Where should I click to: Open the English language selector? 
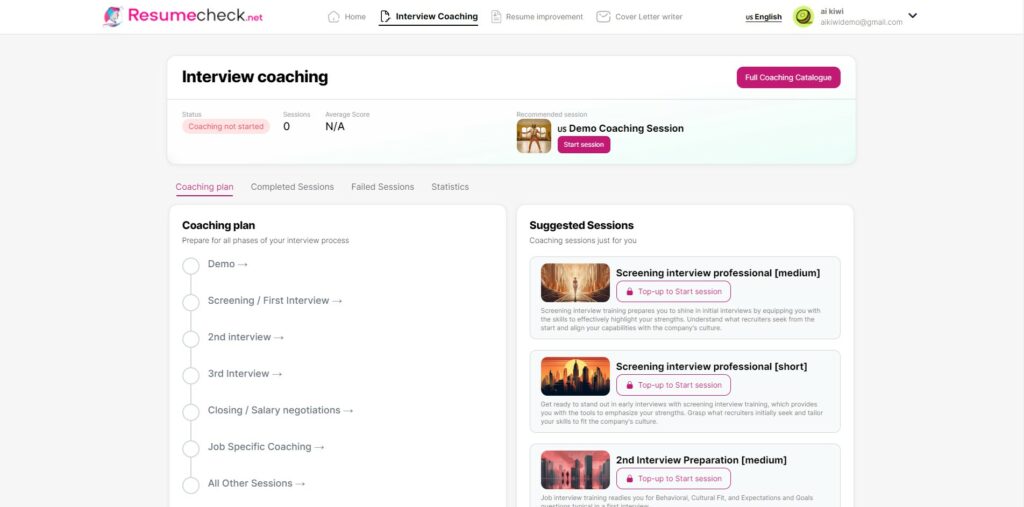pyautogui.click(x=763, y=17)
